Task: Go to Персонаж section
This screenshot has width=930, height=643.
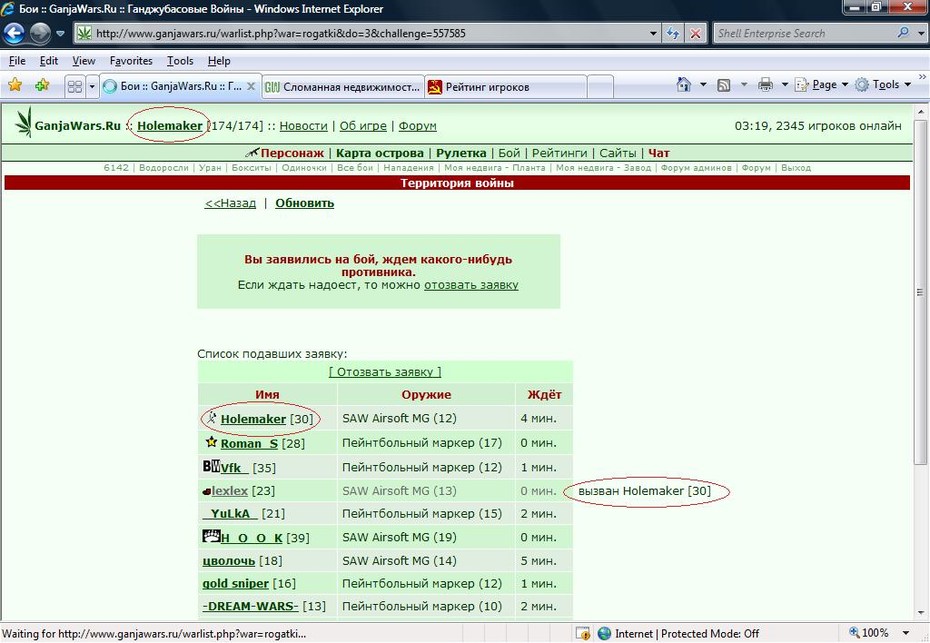Action: [x=292, y=153]
